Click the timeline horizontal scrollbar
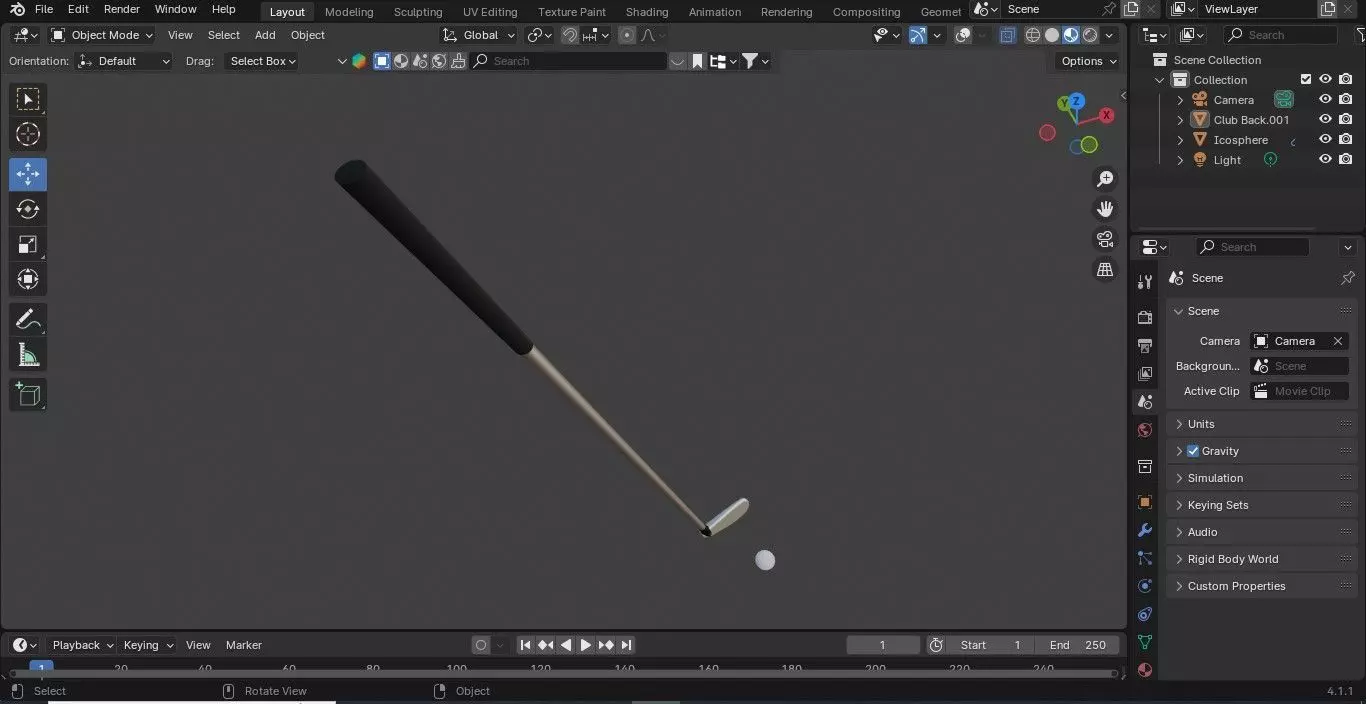The image size is (1366, 704). pyautogui.click(x=563, y=674)
